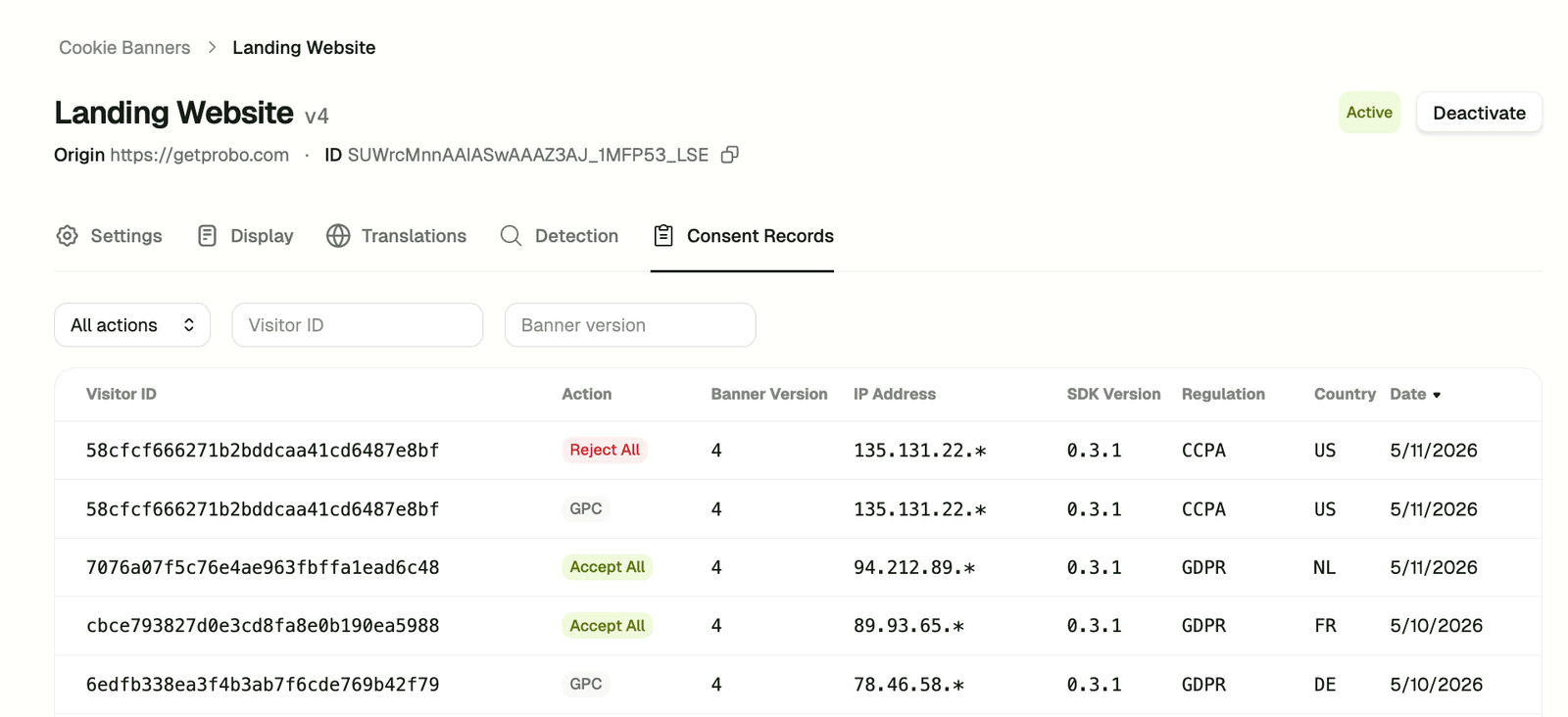This screenshot has height=717, width=1568.
Task: Select the Consent Records tab
Action: click(x=743, y=236)
